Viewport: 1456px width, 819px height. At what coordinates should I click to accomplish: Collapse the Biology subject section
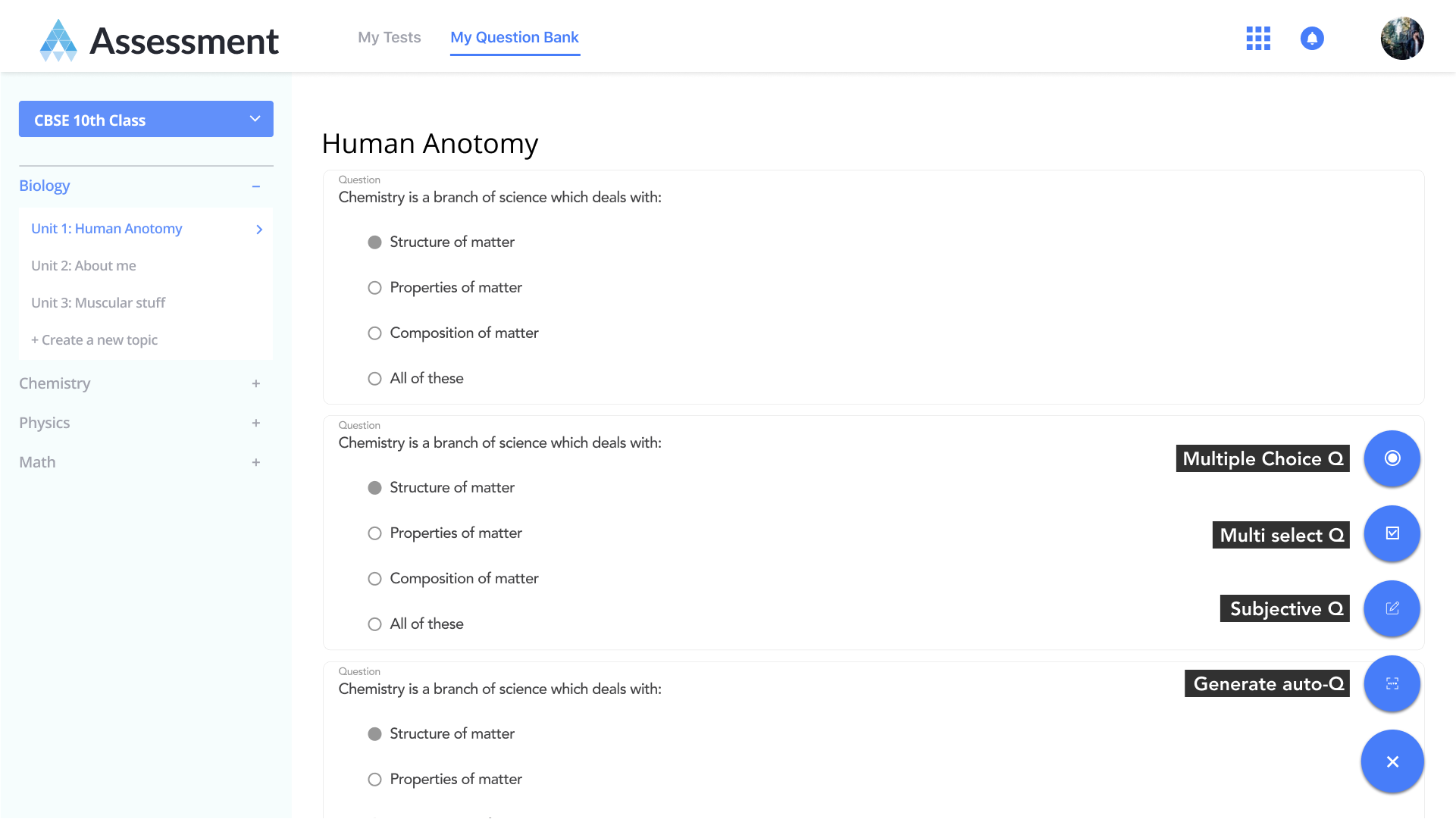click(256, 186)
